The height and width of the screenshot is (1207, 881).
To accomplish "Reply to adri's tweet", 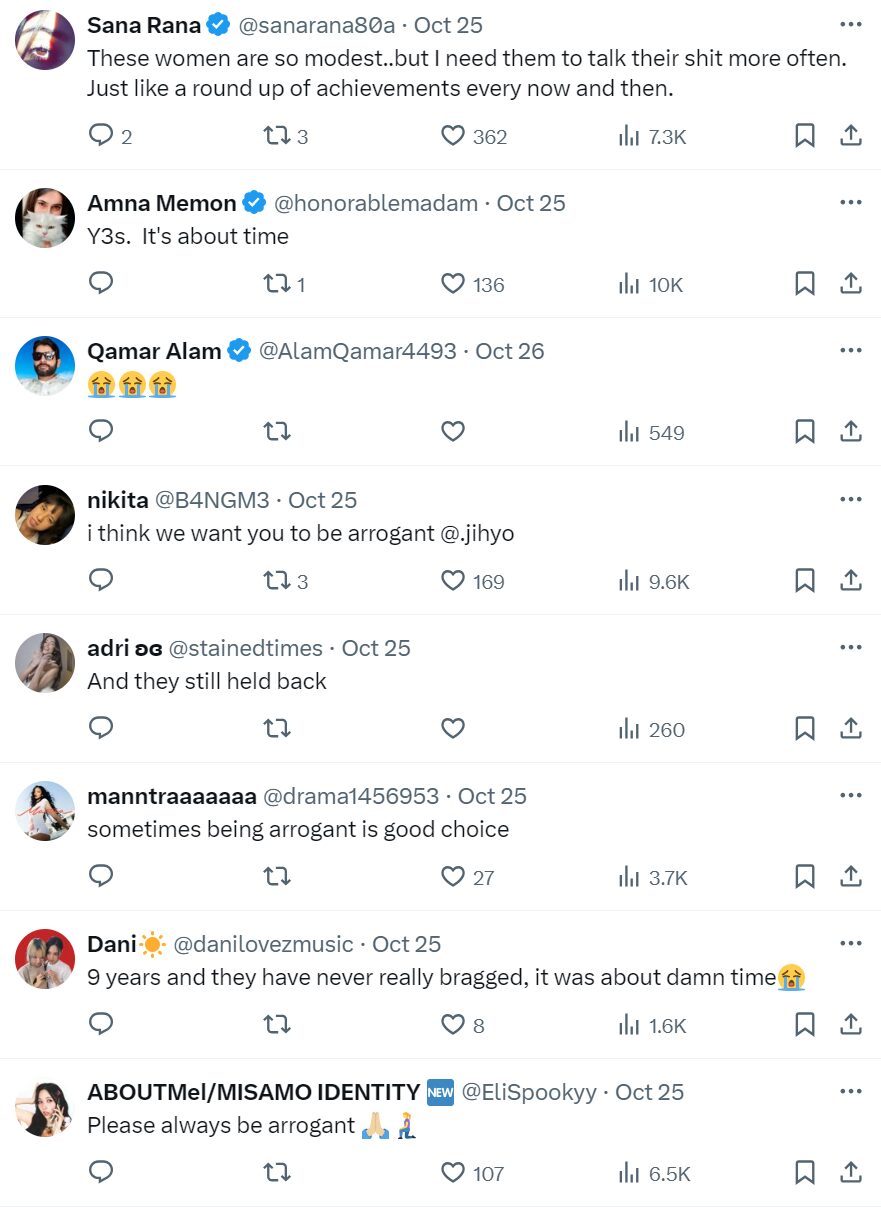I will click(101, 729).
